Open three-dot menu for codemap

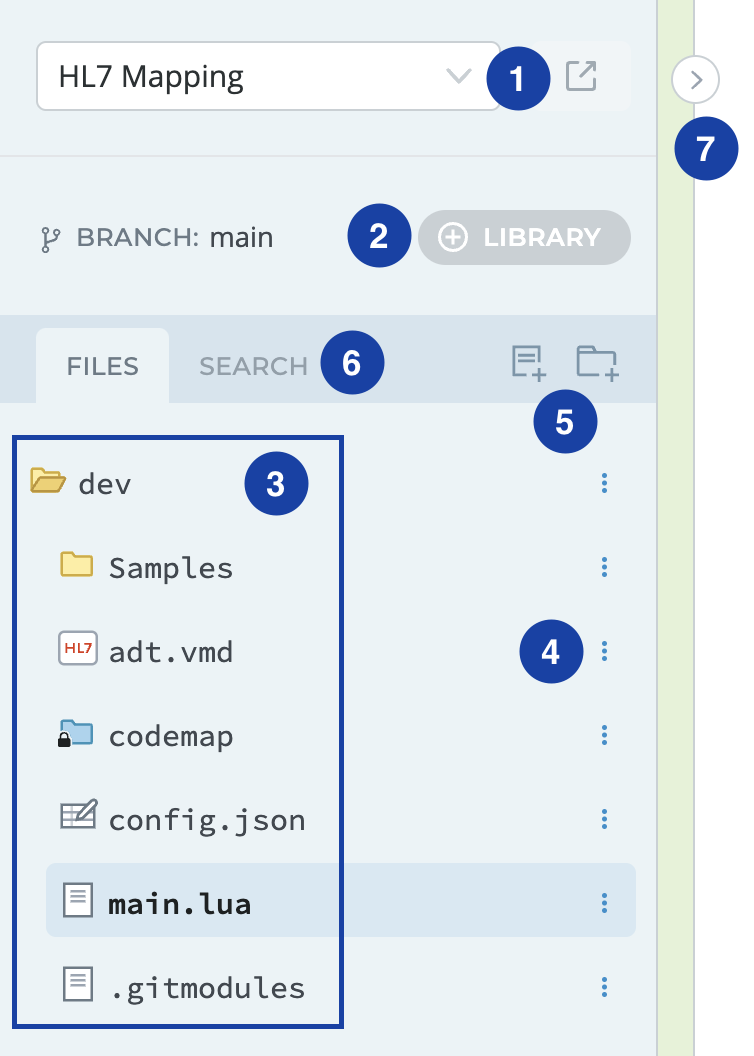604,736
